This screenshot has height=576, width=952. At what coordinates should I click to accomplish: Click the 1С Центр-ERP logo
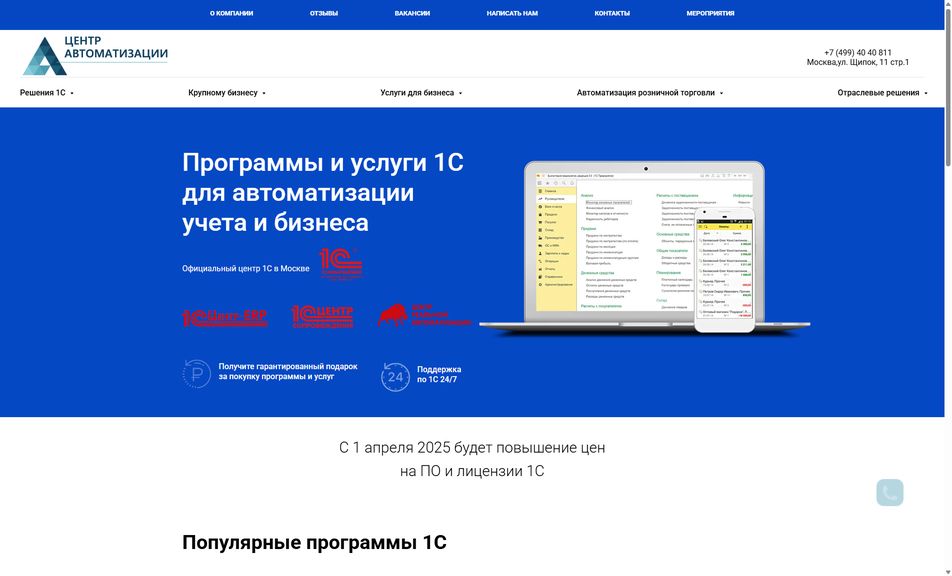pyautogui.click(x=225, y=317)
